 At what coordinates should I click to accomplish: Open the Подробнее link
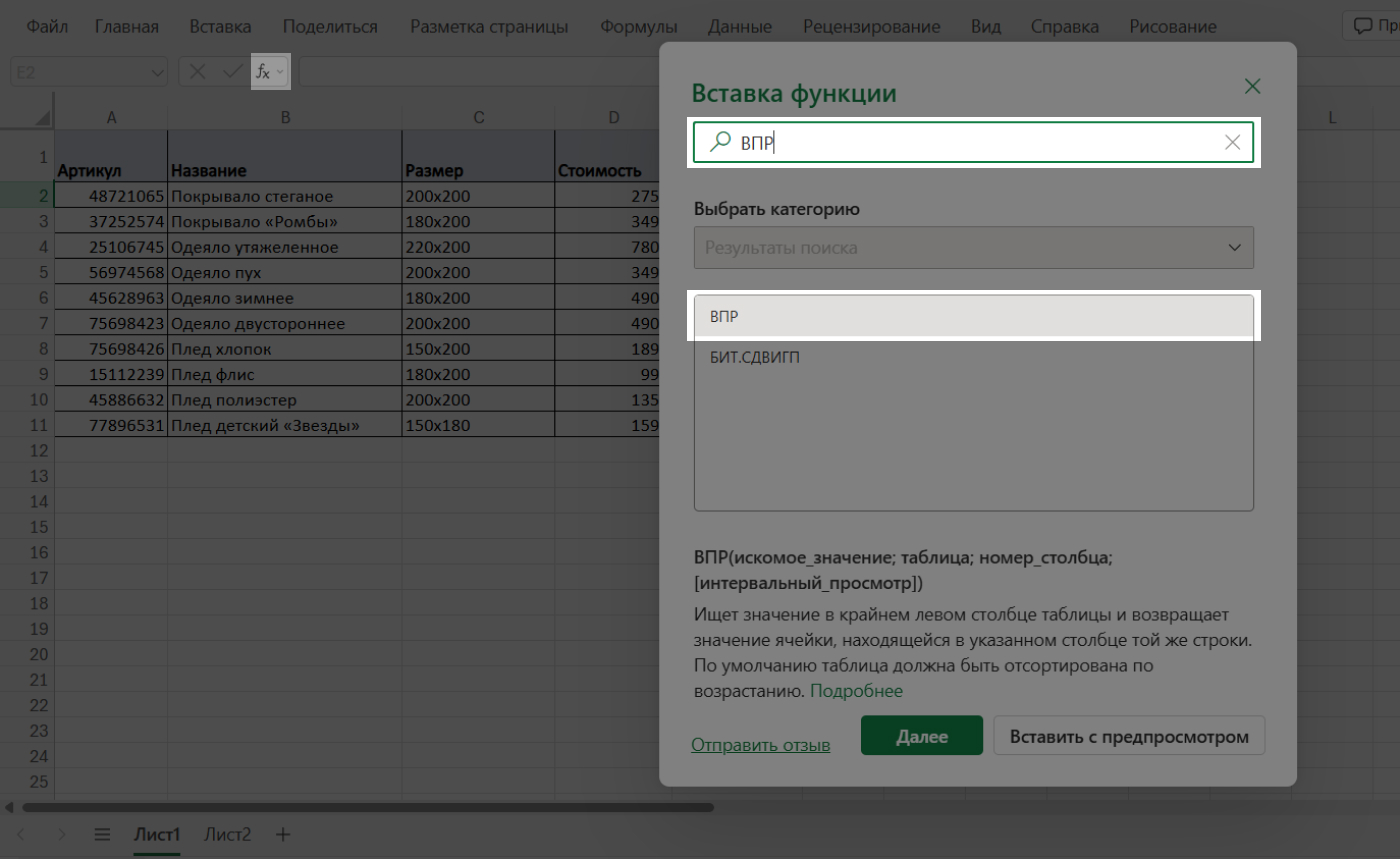pos(856,691)
